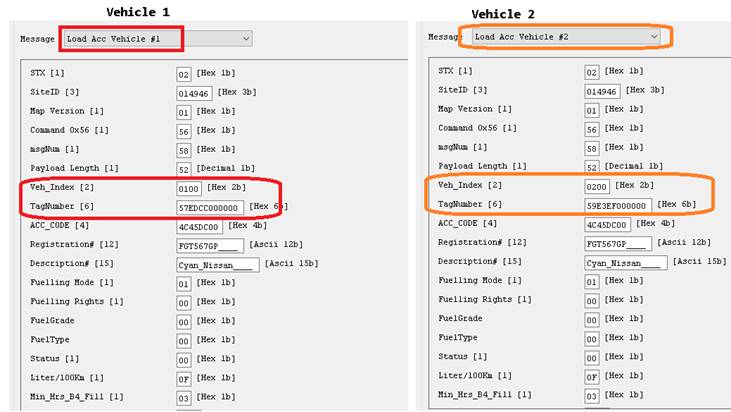Click the Veh_Index field containing 0100
Image resolution: width=731 pixels, height=412 pixels.
point(190,188)
